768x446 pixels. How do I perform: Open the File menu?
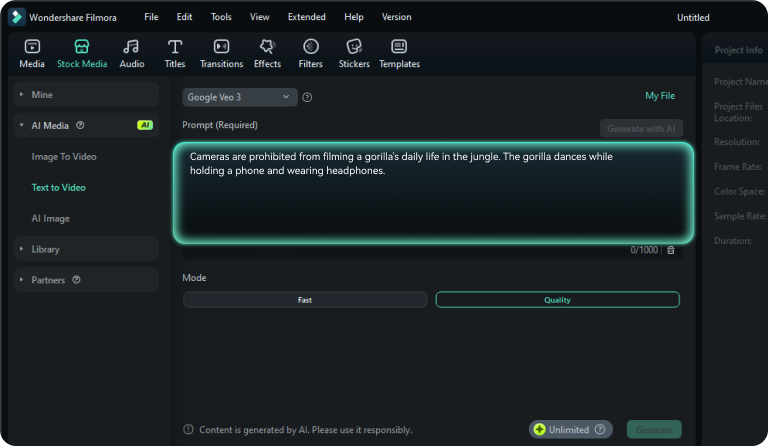[x=151, y=17]
